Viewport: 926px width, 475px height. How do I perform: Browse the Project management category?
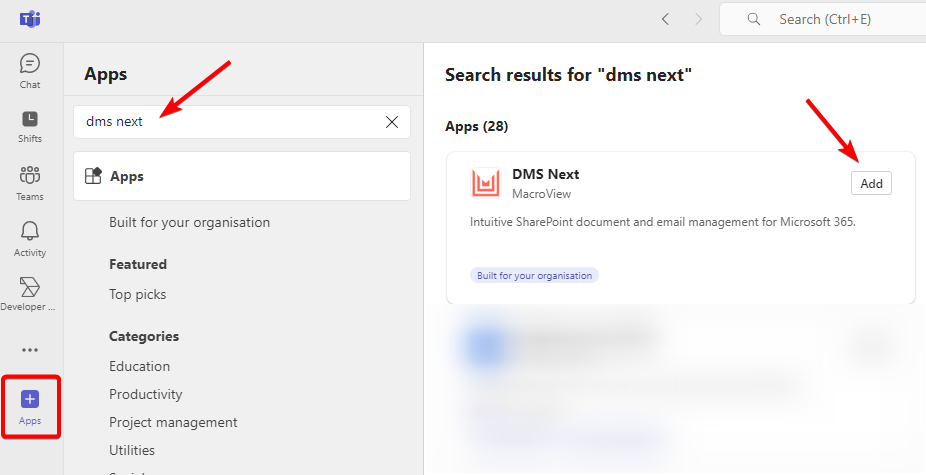click(x=173, y=422)
